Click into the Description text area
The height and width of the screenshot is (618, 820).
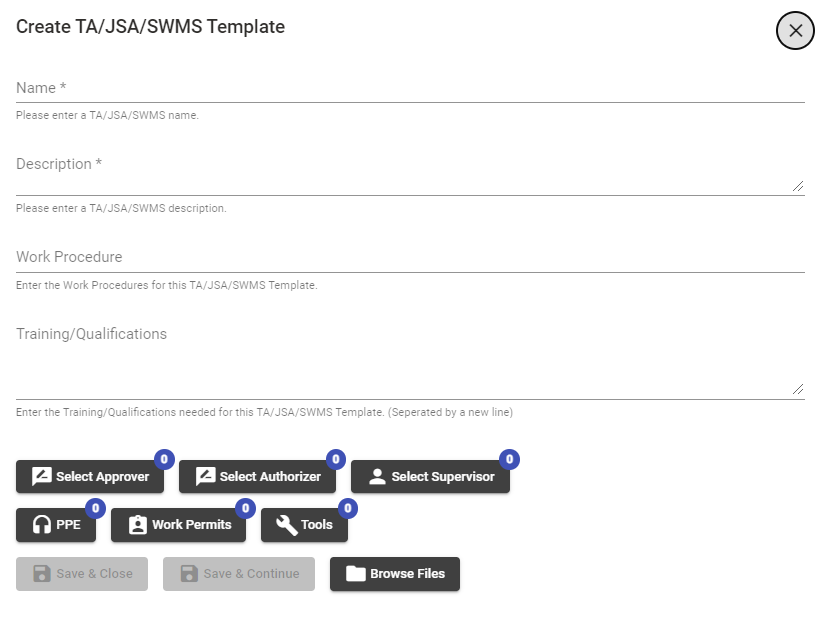coord(410,173)
